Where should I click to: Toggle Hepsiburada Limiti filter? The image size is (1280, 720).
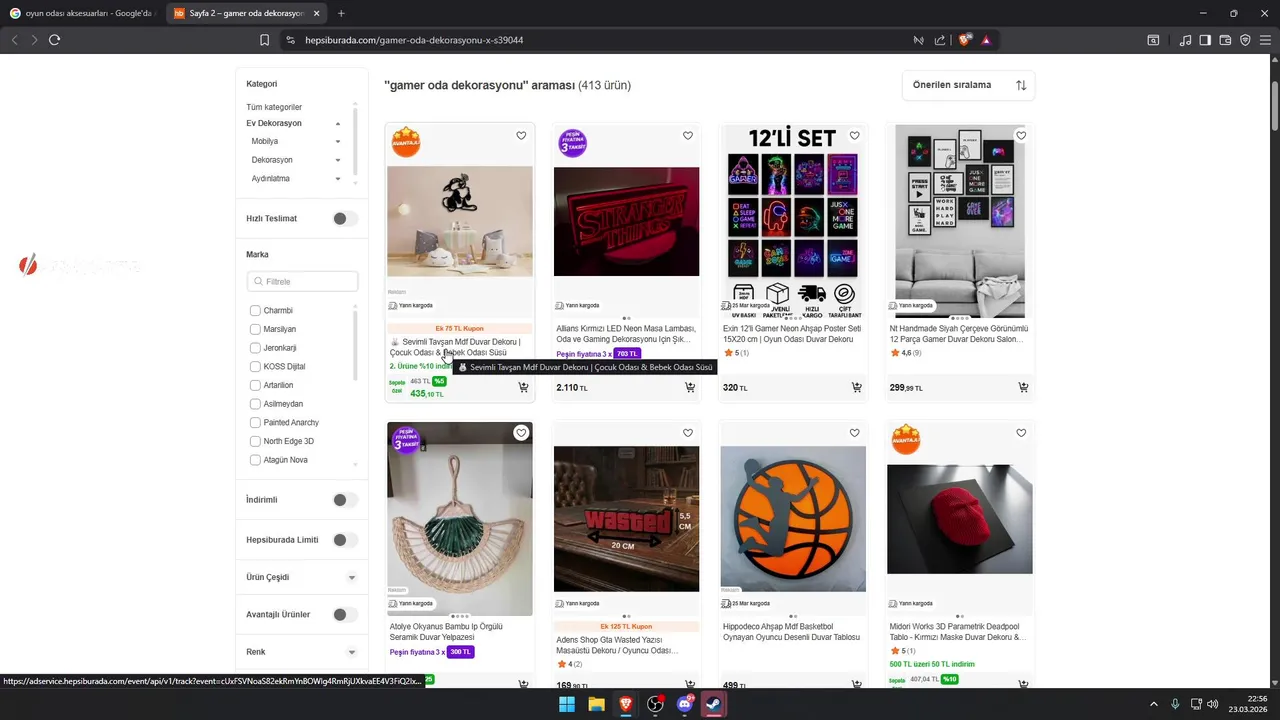tap(345, 540)
